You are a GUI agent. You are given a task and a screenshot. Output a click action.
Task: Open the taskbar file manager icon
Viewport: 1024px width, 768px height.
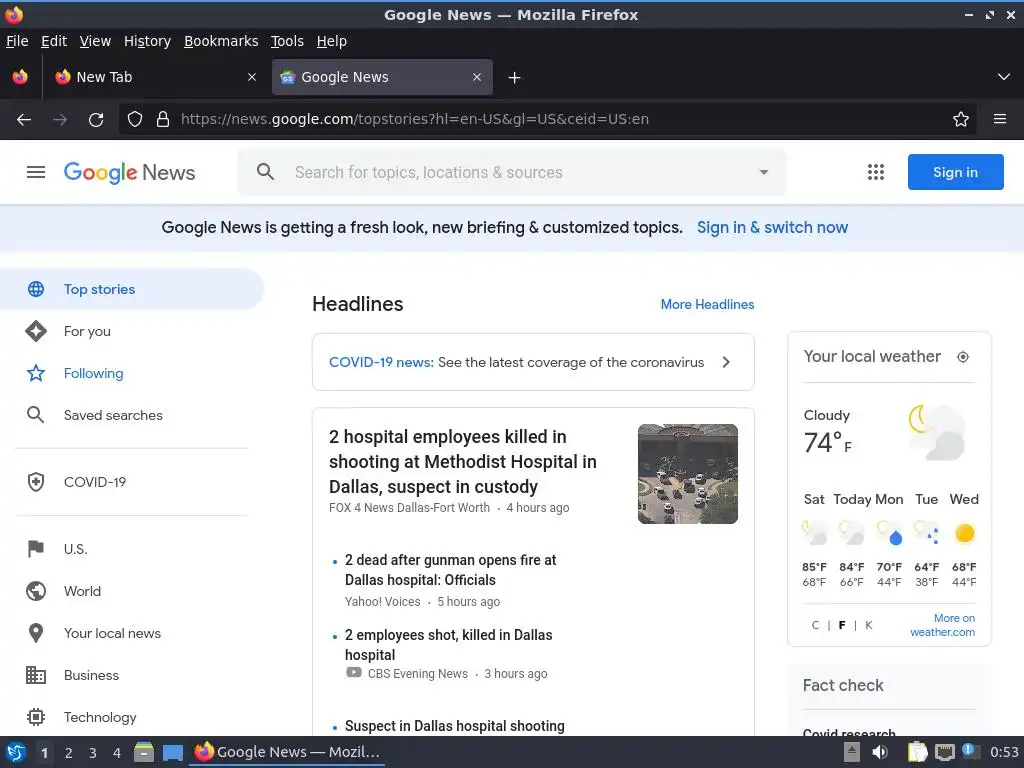click(x=144, y=752)
